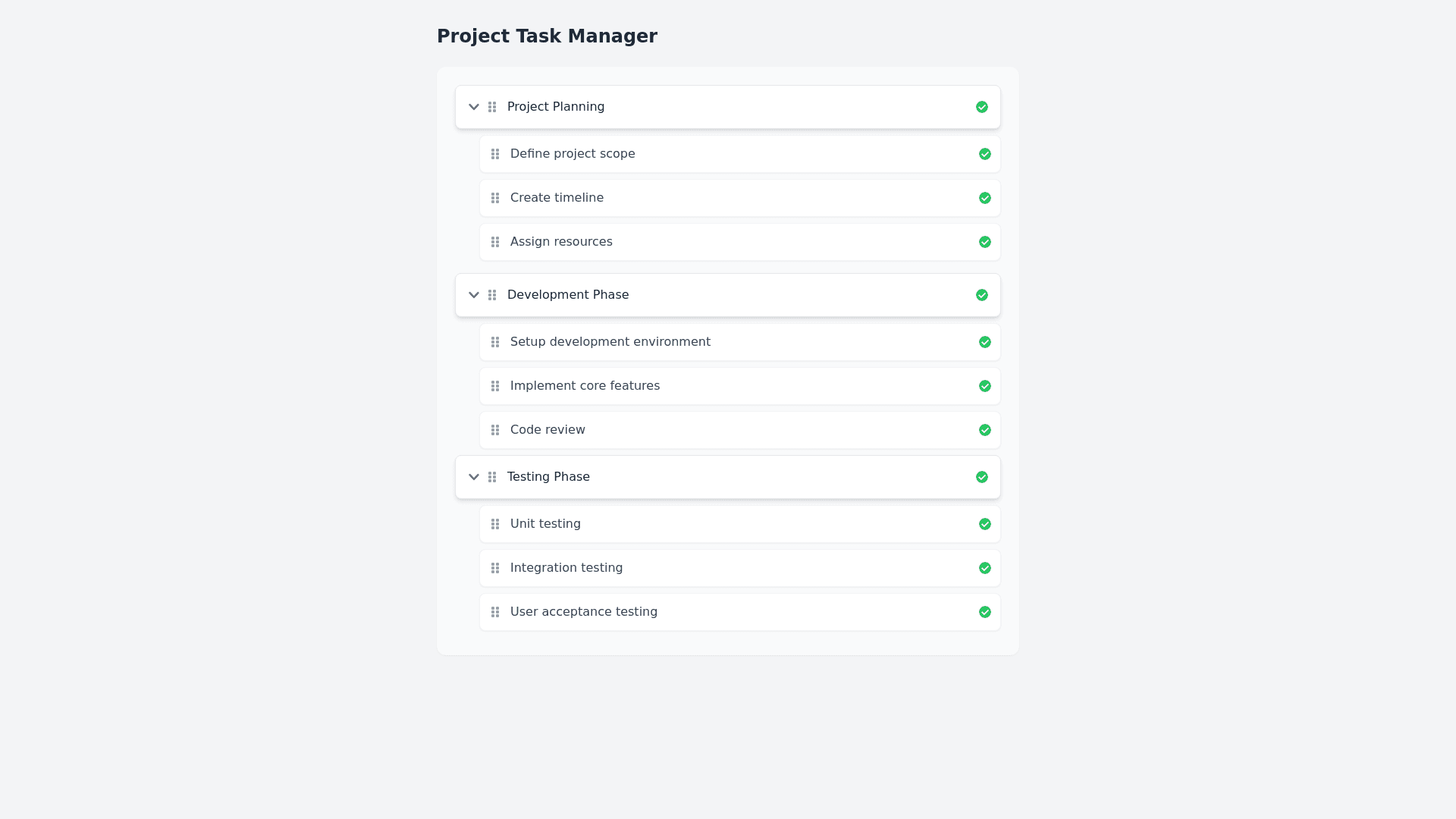Collapse the Project Planning group
This screenshot has height=819, width=1456.
474,107
